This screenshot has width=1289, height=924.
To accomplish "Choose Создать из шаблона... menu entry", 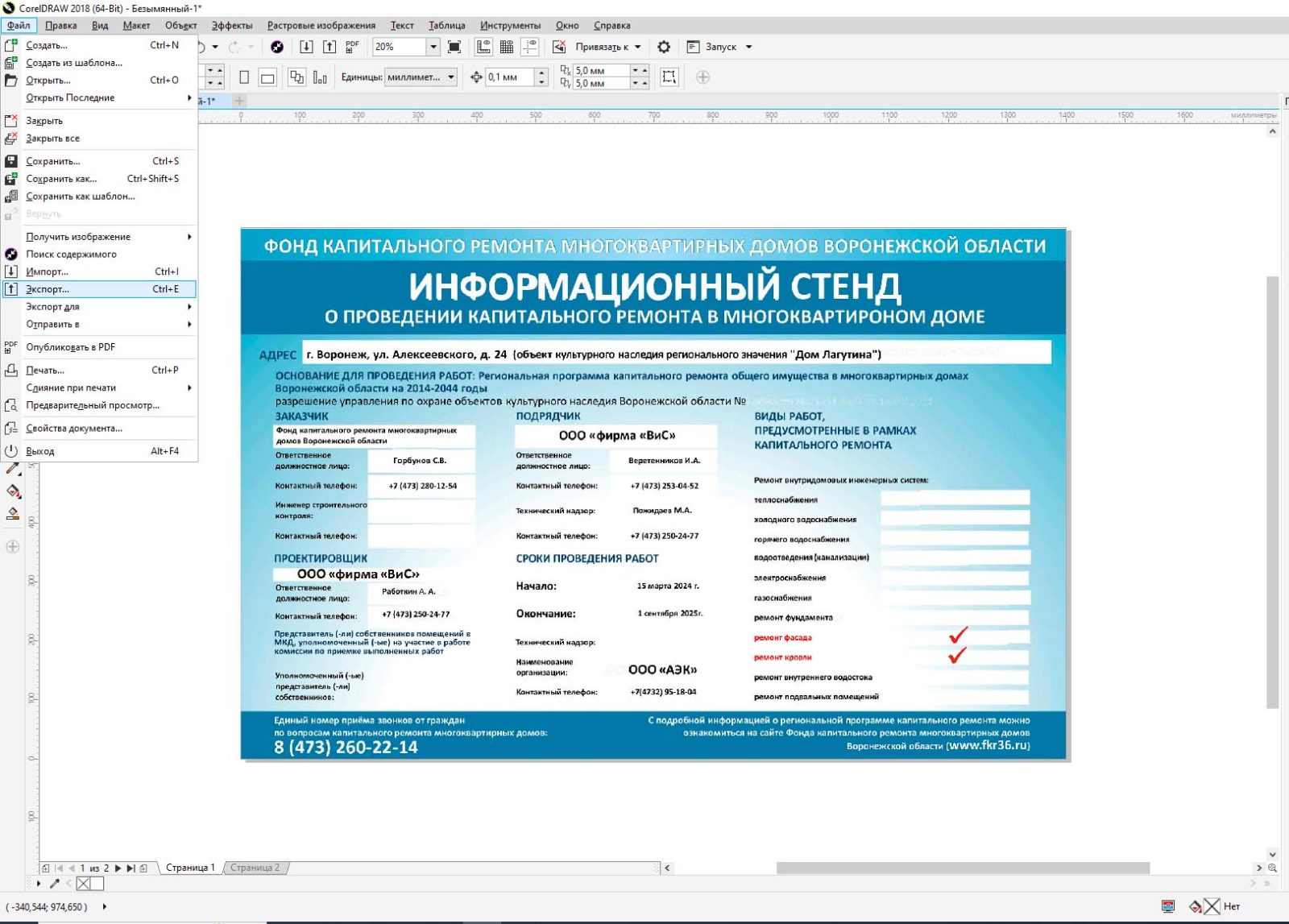I will click(x=99, y=63).
